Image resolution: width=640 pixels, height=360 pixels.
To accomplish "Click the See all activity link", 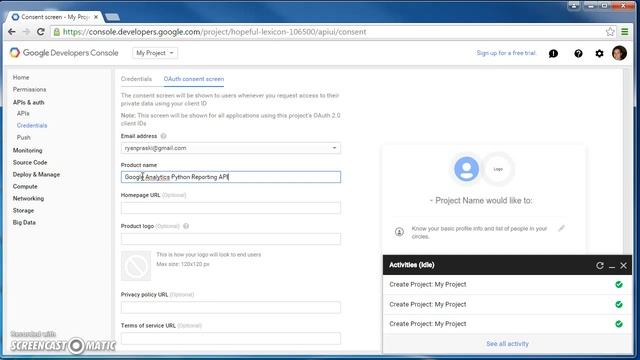I will [507, 344].
